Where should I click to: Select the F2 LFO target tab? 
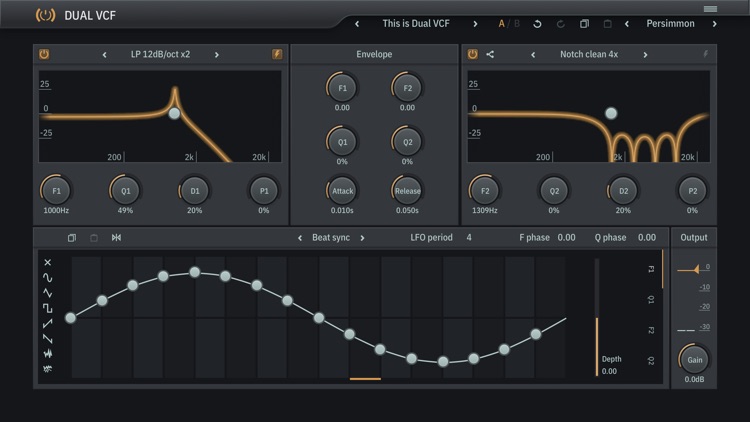pos(651,330)
